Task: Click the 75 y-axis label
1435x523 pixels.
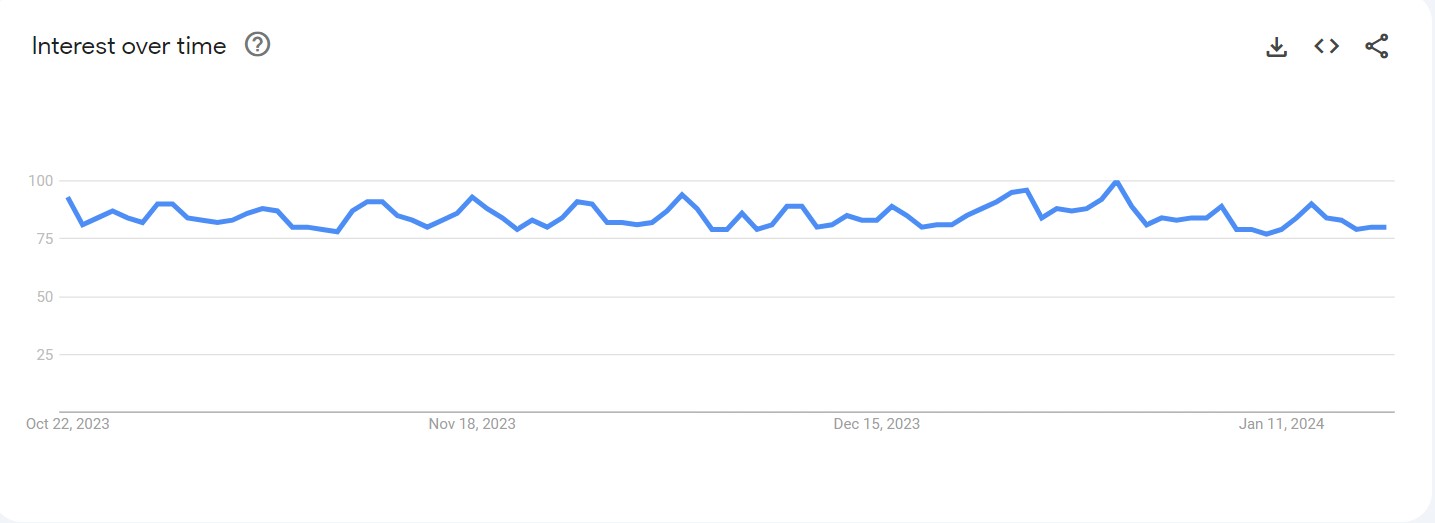Action: tap(43, 239)
